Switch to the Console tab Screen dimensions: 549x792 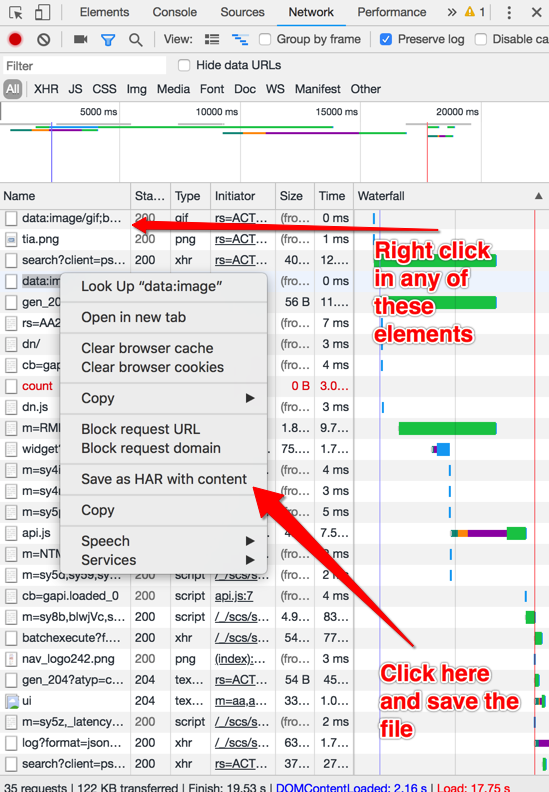click(175, 12)
